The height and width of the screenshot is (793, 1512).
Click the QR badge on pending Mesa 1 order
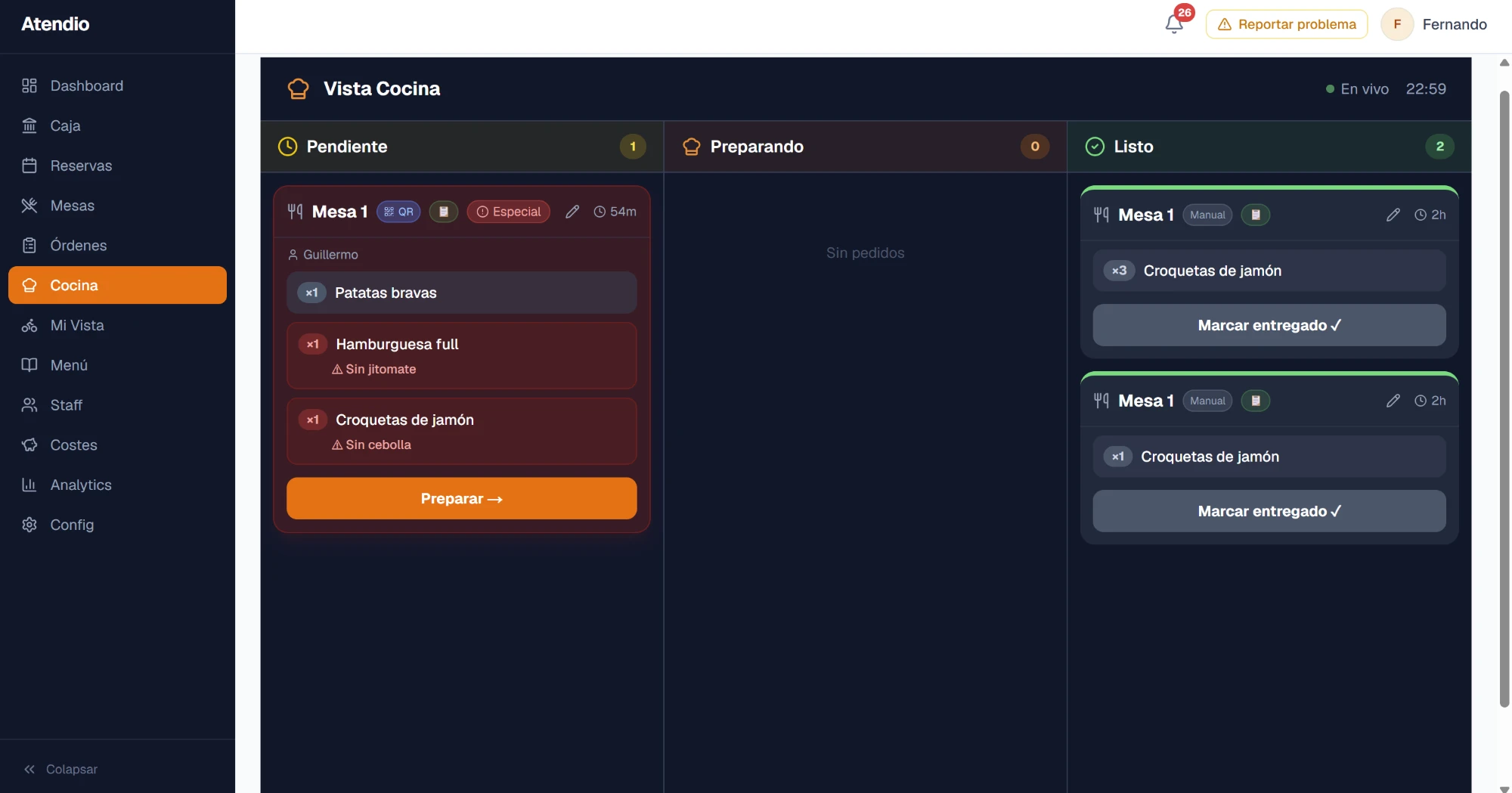398,212
